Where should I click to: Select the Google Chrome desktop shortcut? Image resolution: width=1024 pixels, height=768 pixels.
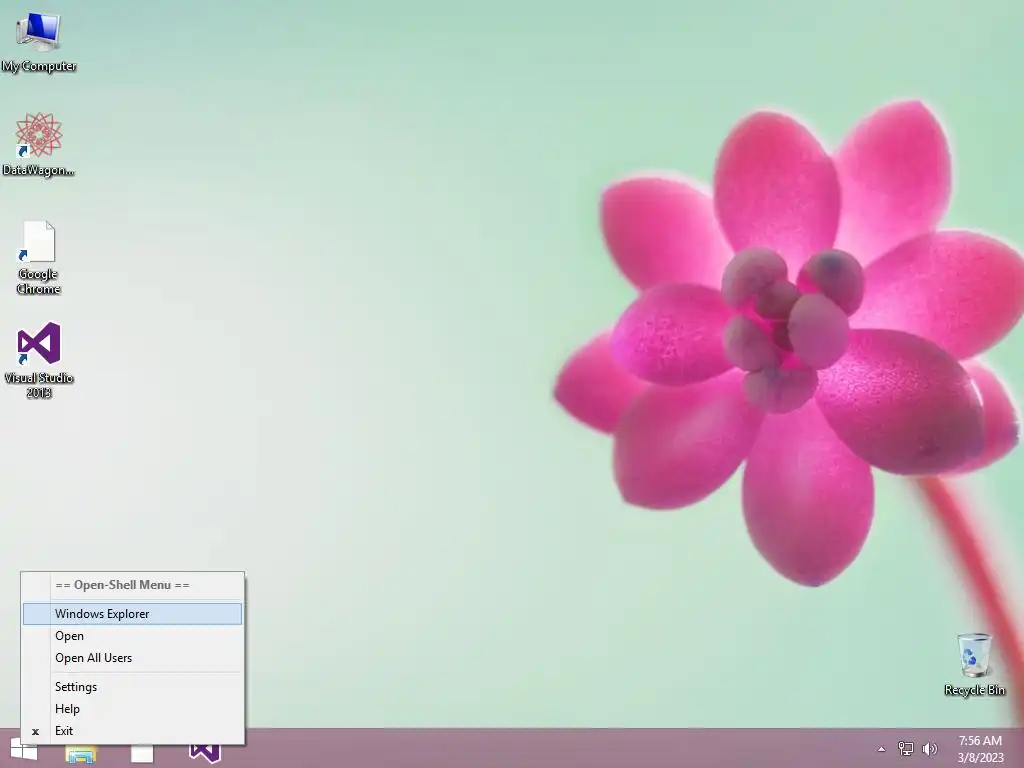tap(39, 257)
